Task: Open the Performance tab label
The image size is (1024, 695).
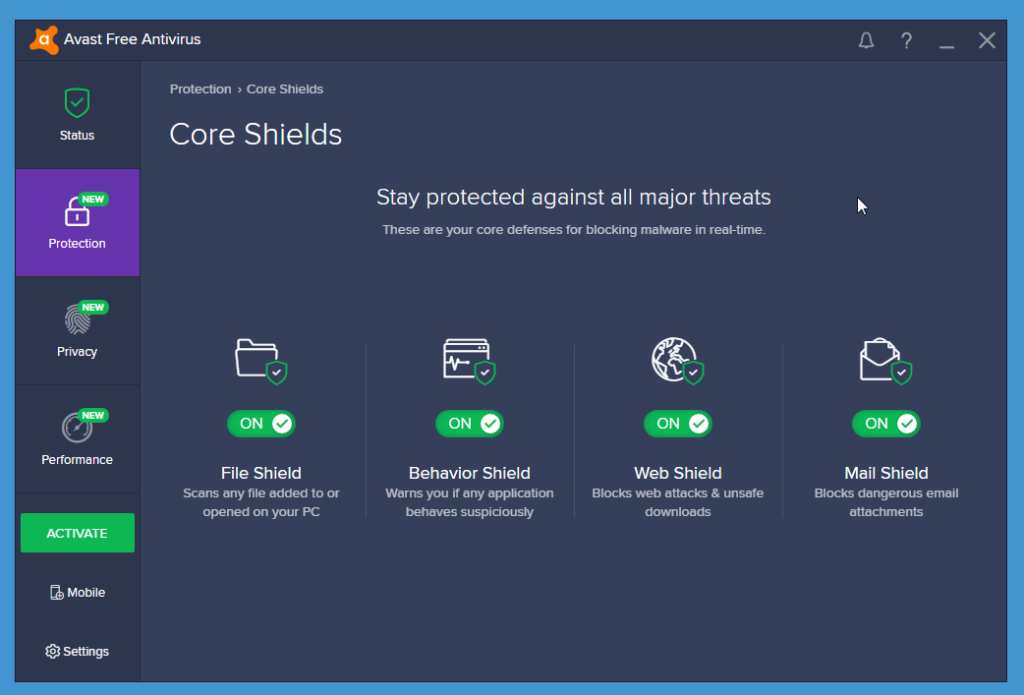Action: [x=77, y=460]
